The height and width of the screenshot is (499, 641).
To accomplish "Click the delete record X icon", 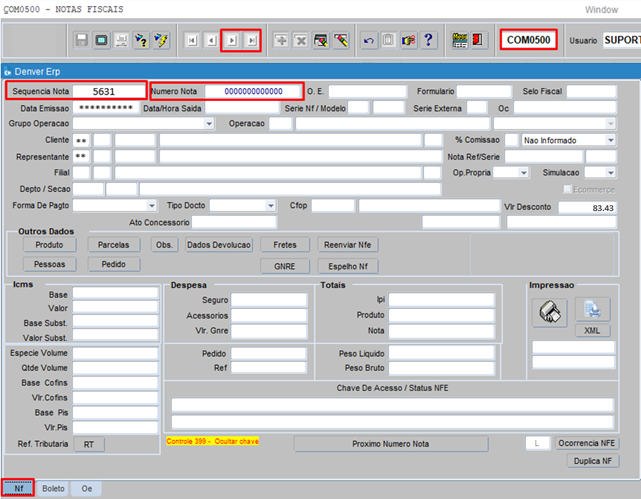I will (x=300, y=40).
